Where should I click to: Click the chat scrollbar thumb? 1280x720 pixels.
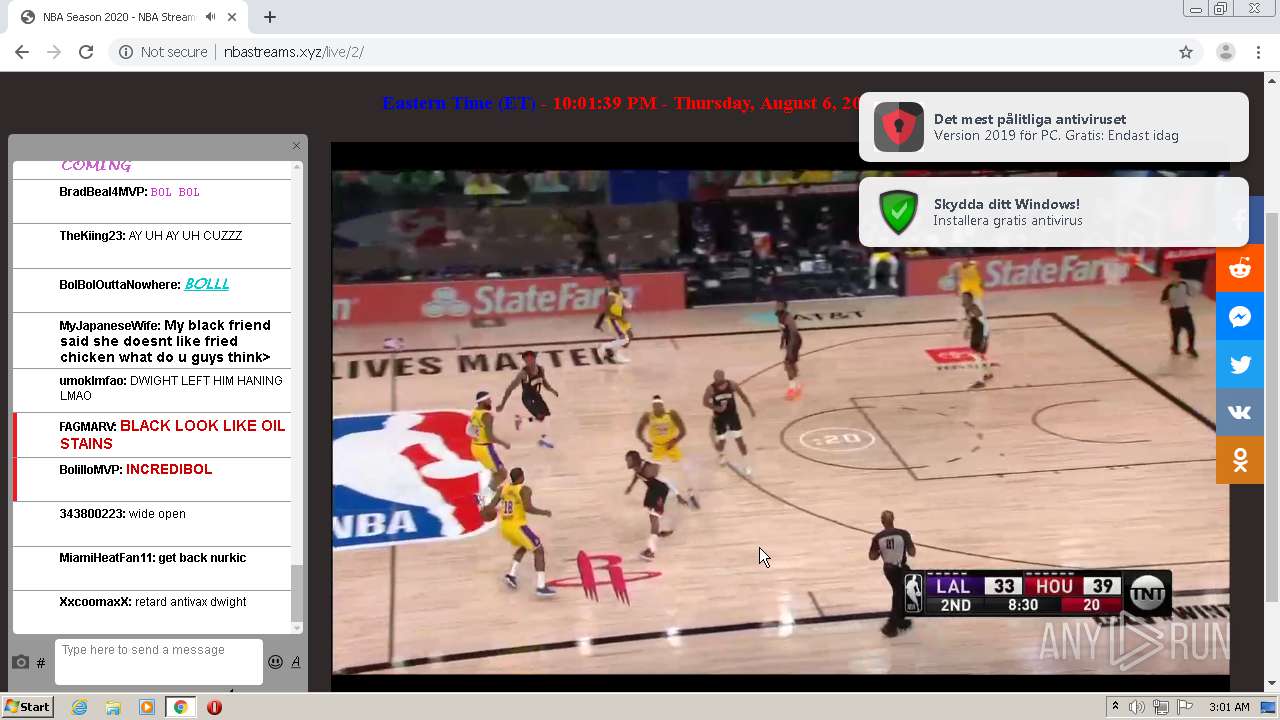coord(296,593)
